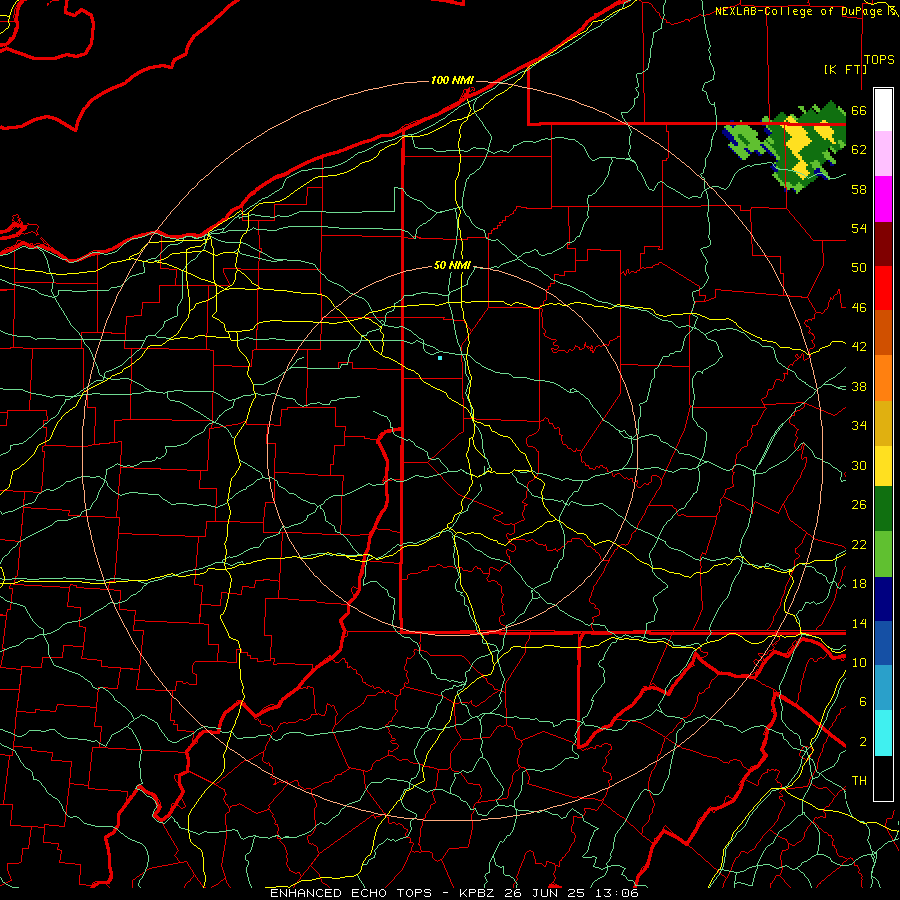Click the gold legend swatch
The height and width of the screenshot is (900, 900).
click(x=883, y=423)
